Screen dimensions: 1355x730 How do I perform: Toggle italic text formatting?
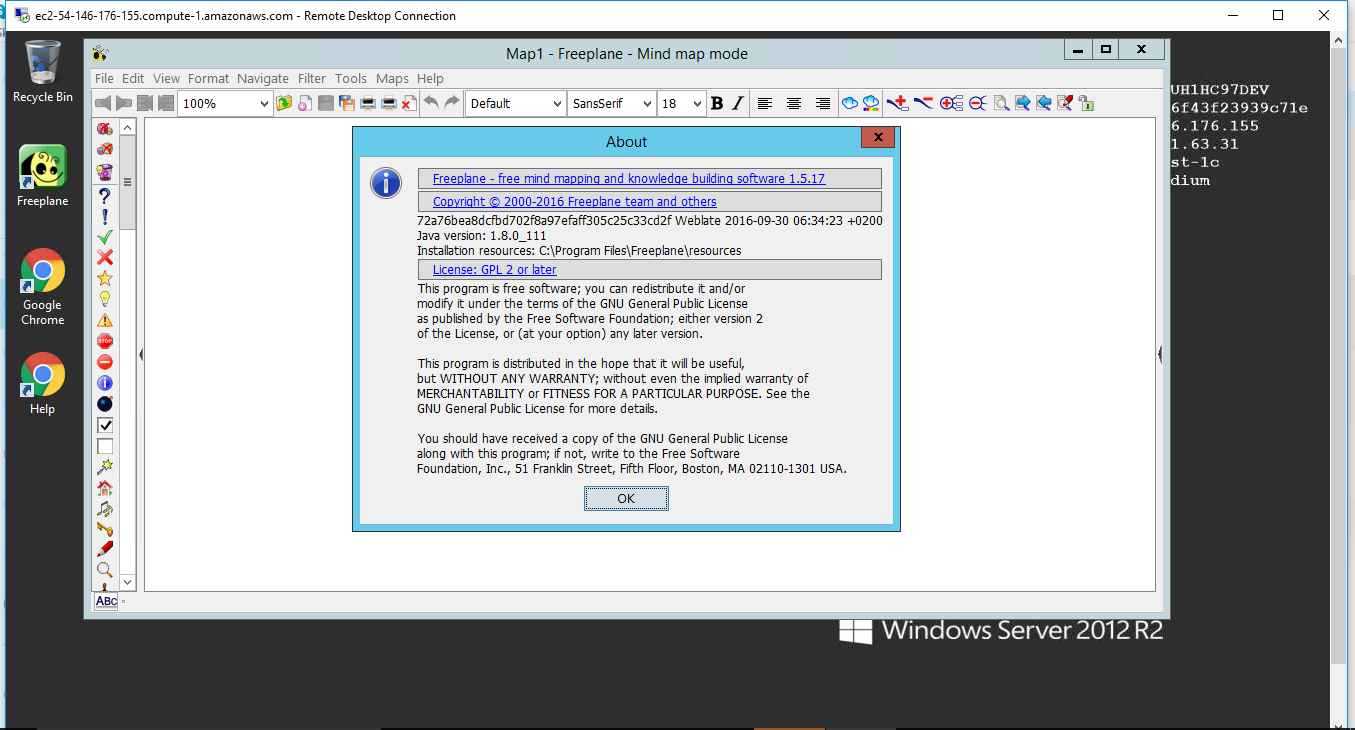pyautogui.click(x=738, y=103)
